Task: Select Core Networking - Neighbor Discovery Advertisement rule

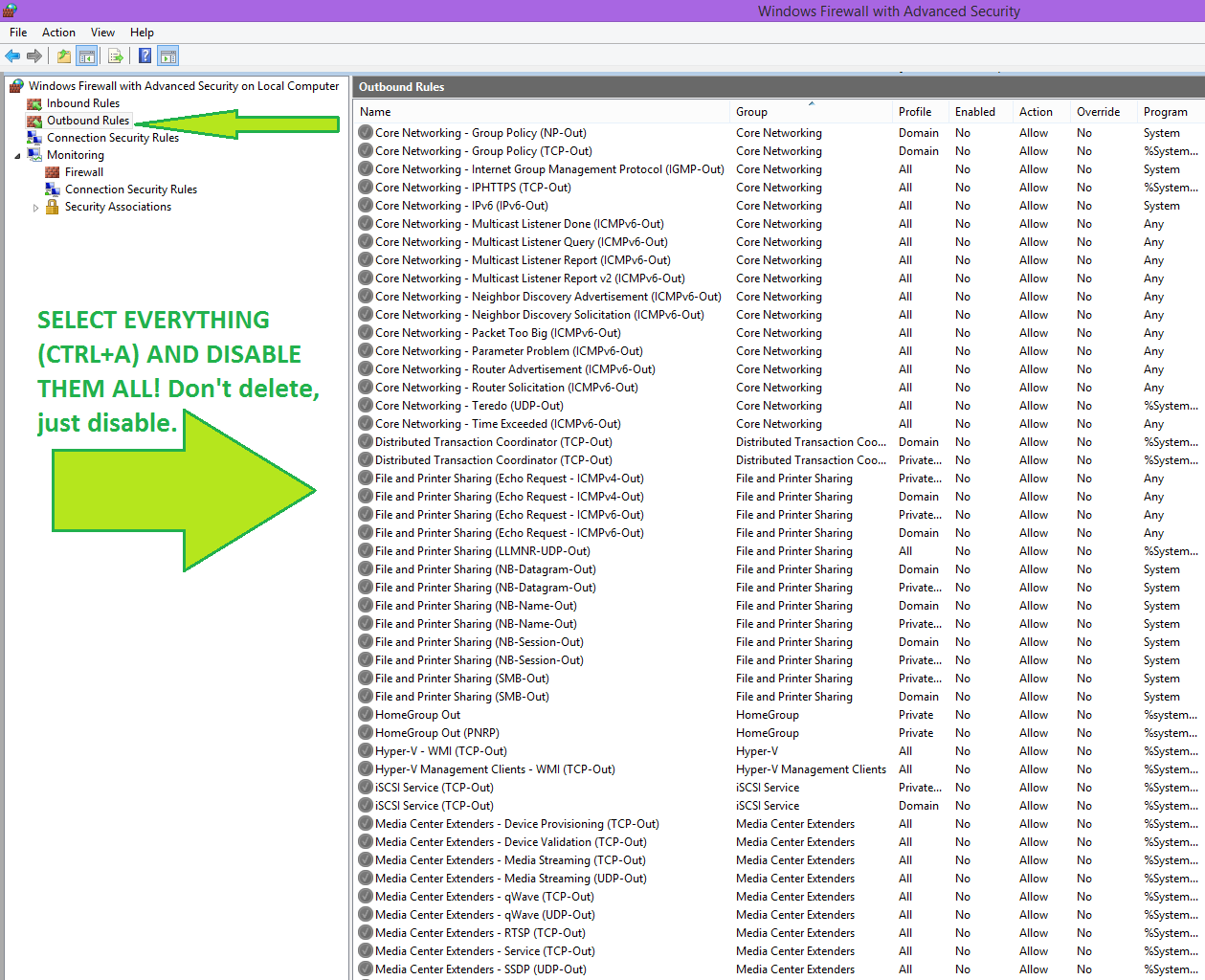Action: 548,297
